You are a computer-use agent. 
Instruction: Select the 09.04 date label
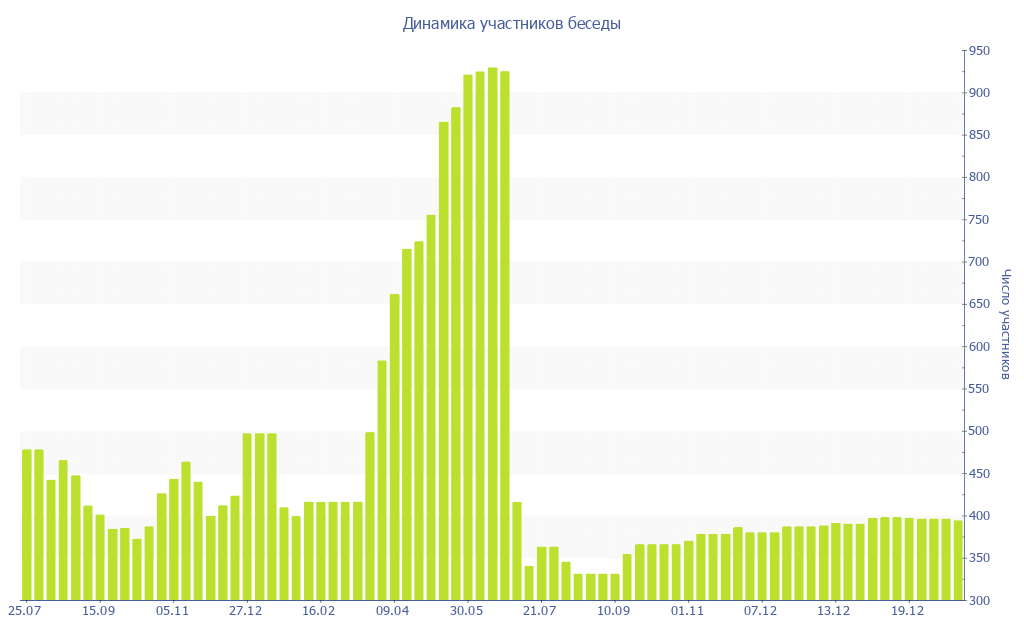click(393, 611)
